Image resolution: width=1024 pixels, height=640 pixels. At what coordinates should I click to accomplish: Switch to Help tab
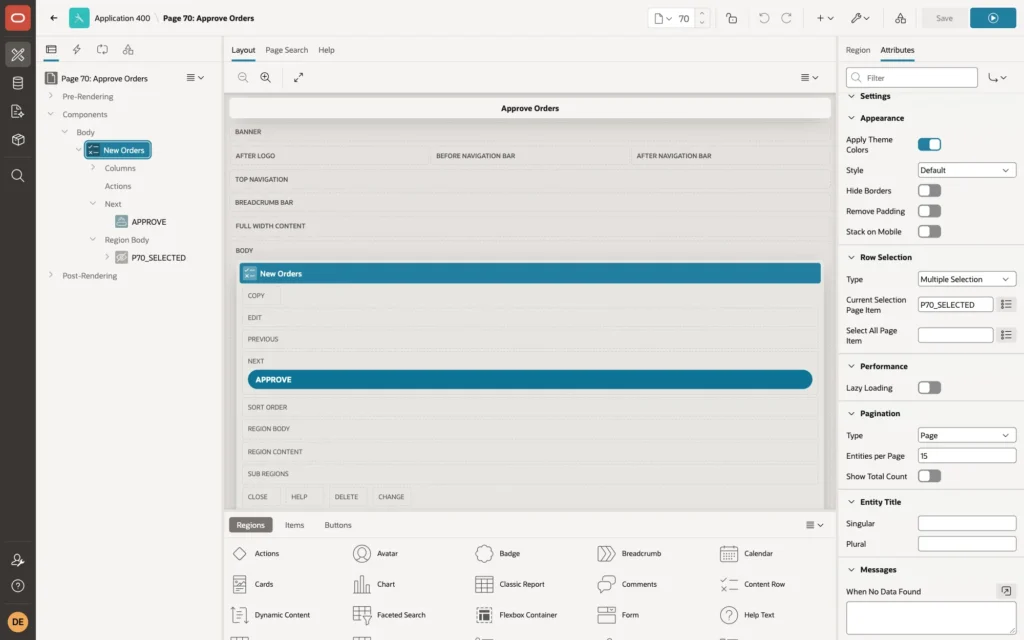[x=326, y=50]
